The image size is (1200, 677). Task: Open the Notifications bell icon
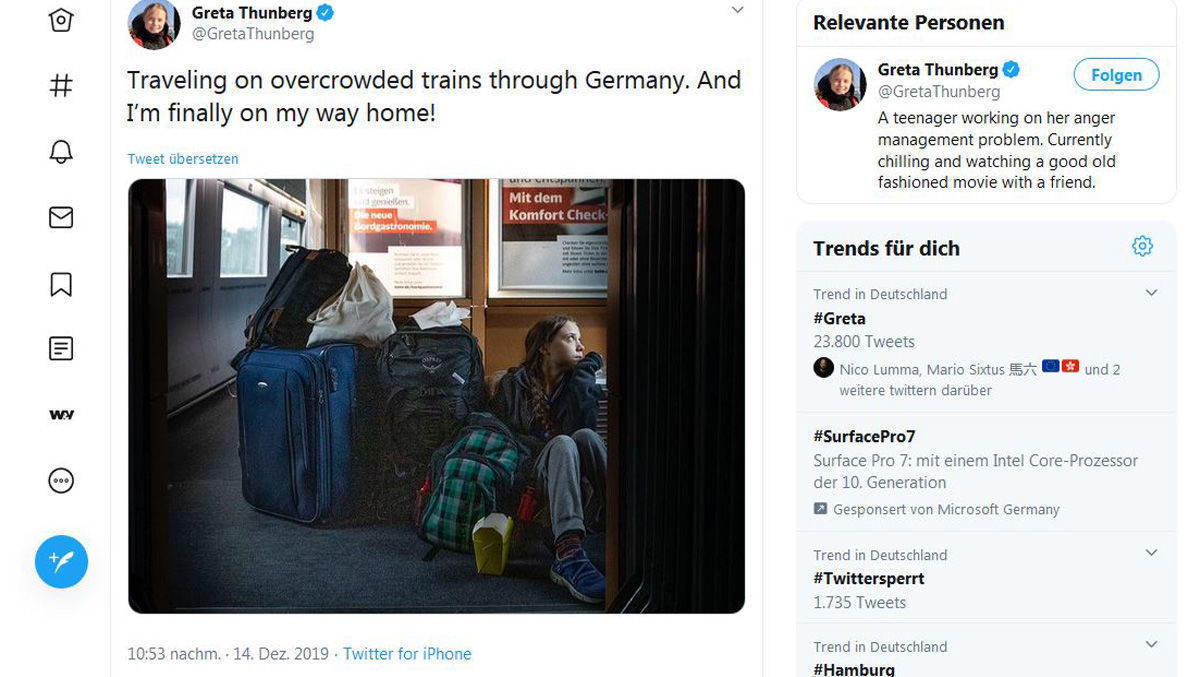pos(61,152)
